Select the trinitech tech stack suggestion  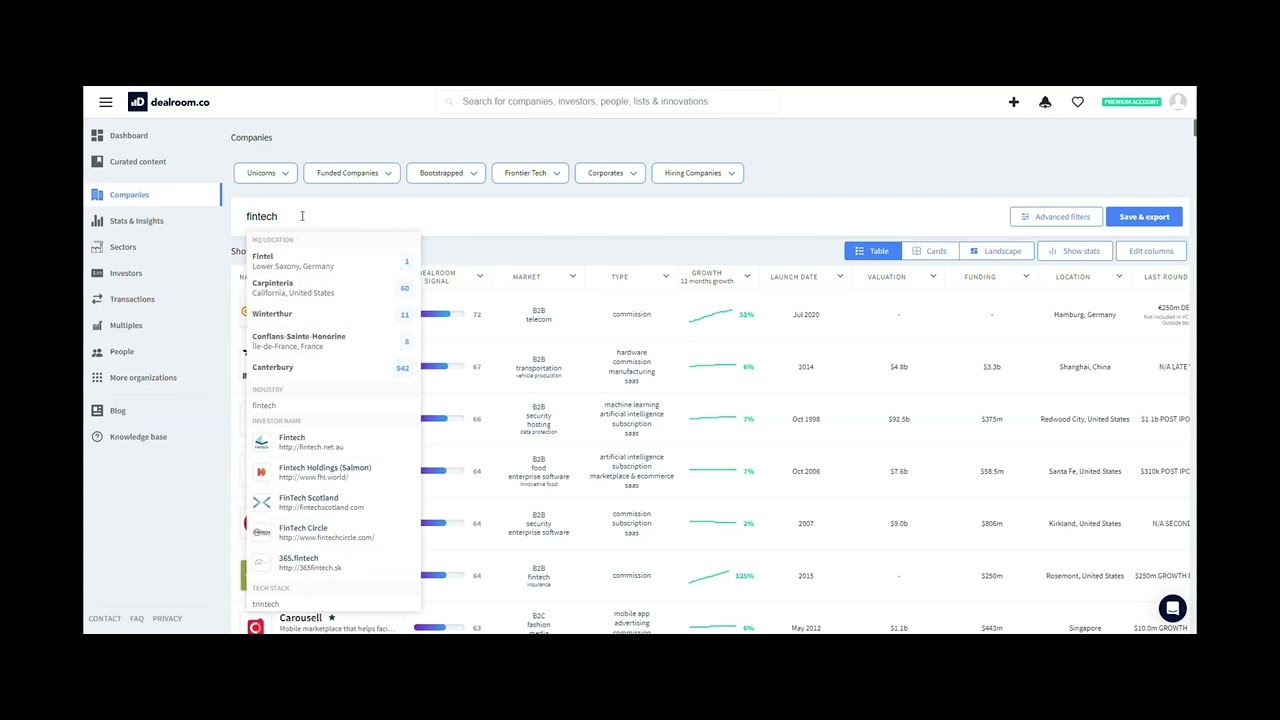click(x=332, y=604)
